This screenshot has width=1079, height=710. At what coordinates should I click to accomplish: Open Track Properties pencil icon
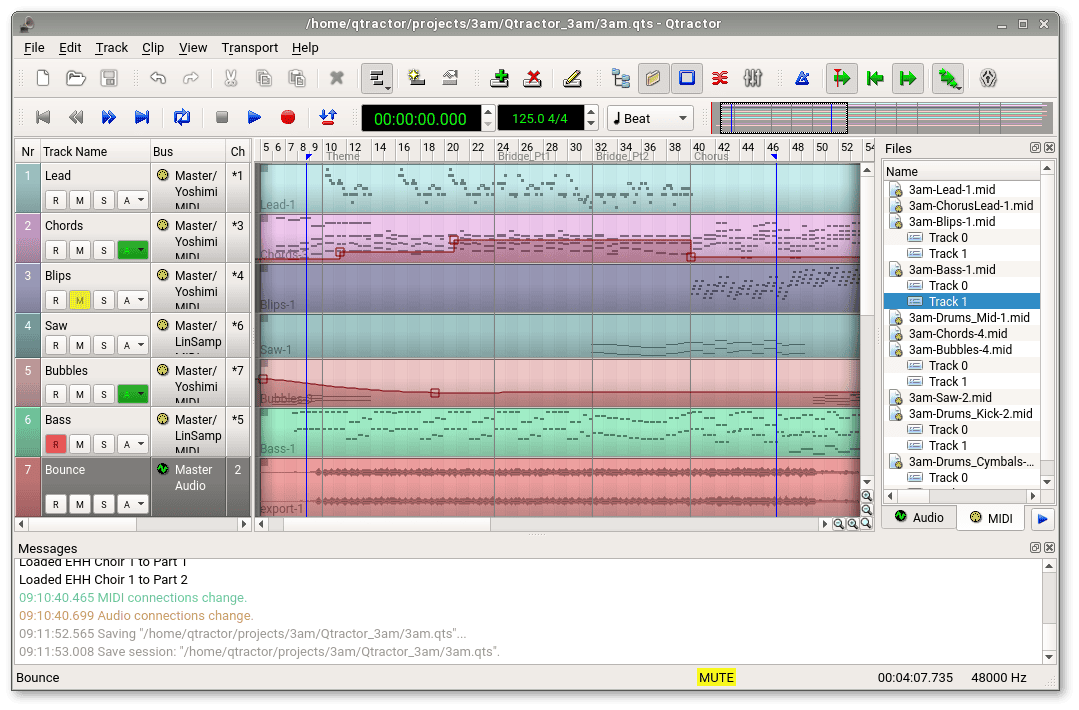[x=572, y=78]
